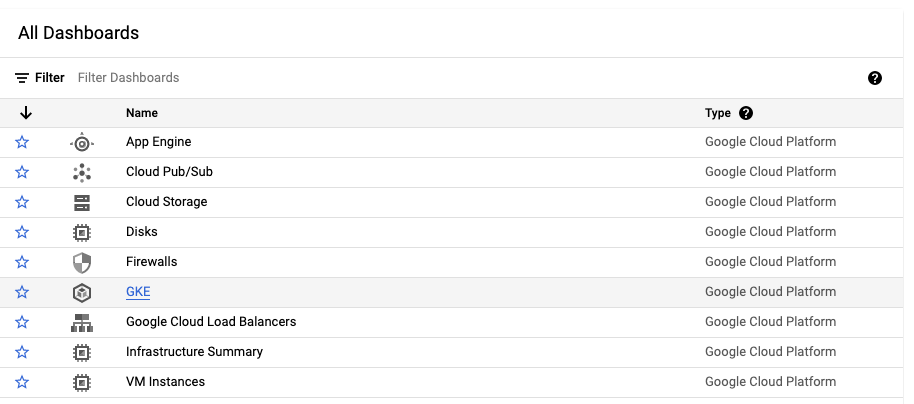
Task: Star the VM Instances dashboard
Action: pyautogui.click(x=22, y=382)
